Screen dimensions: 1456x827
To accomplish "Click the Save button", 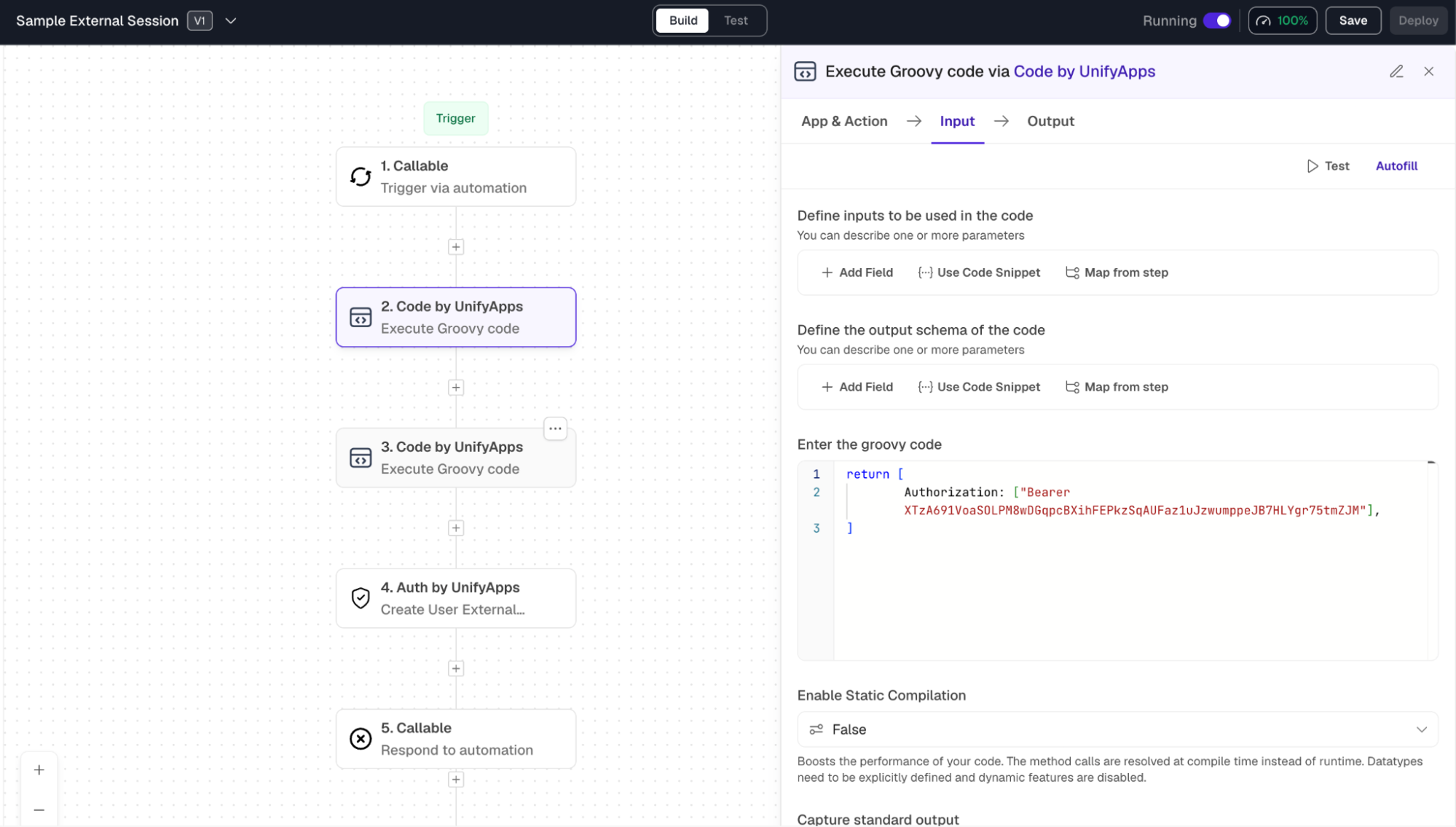I will (x=1353, y=20).
